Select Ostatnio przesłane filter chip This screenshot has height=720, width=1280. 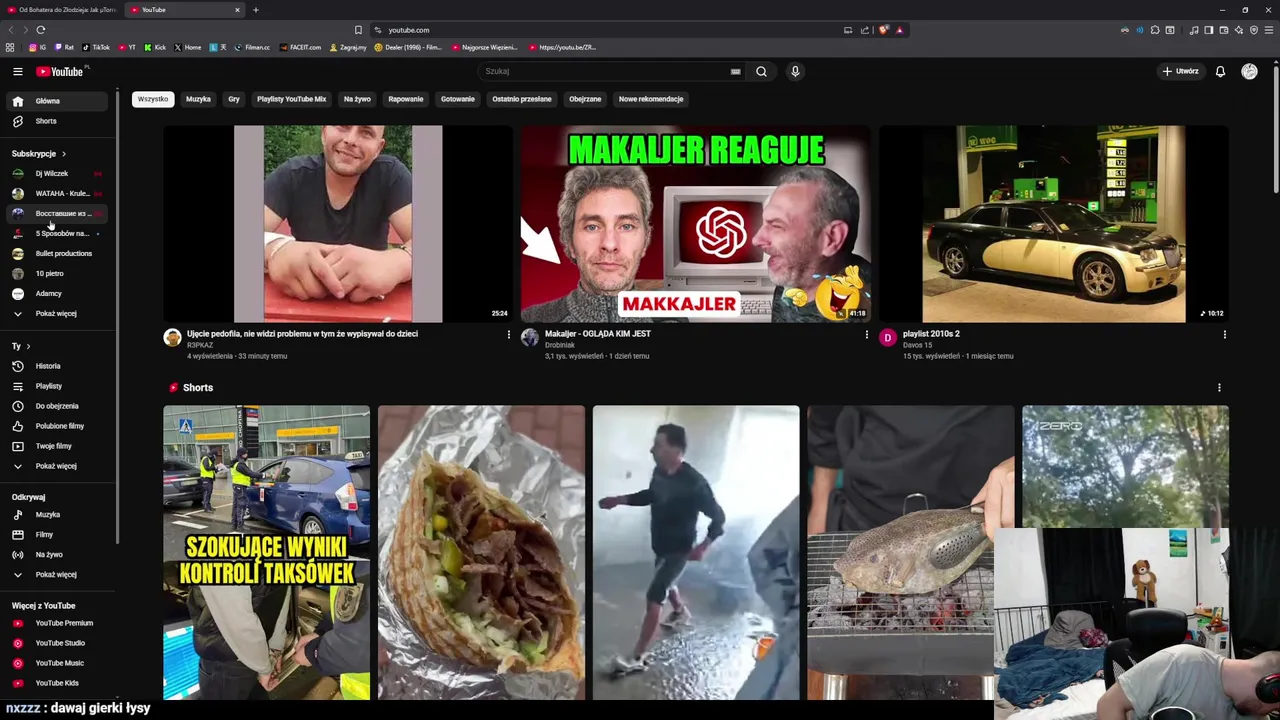[x=522, y=99]
